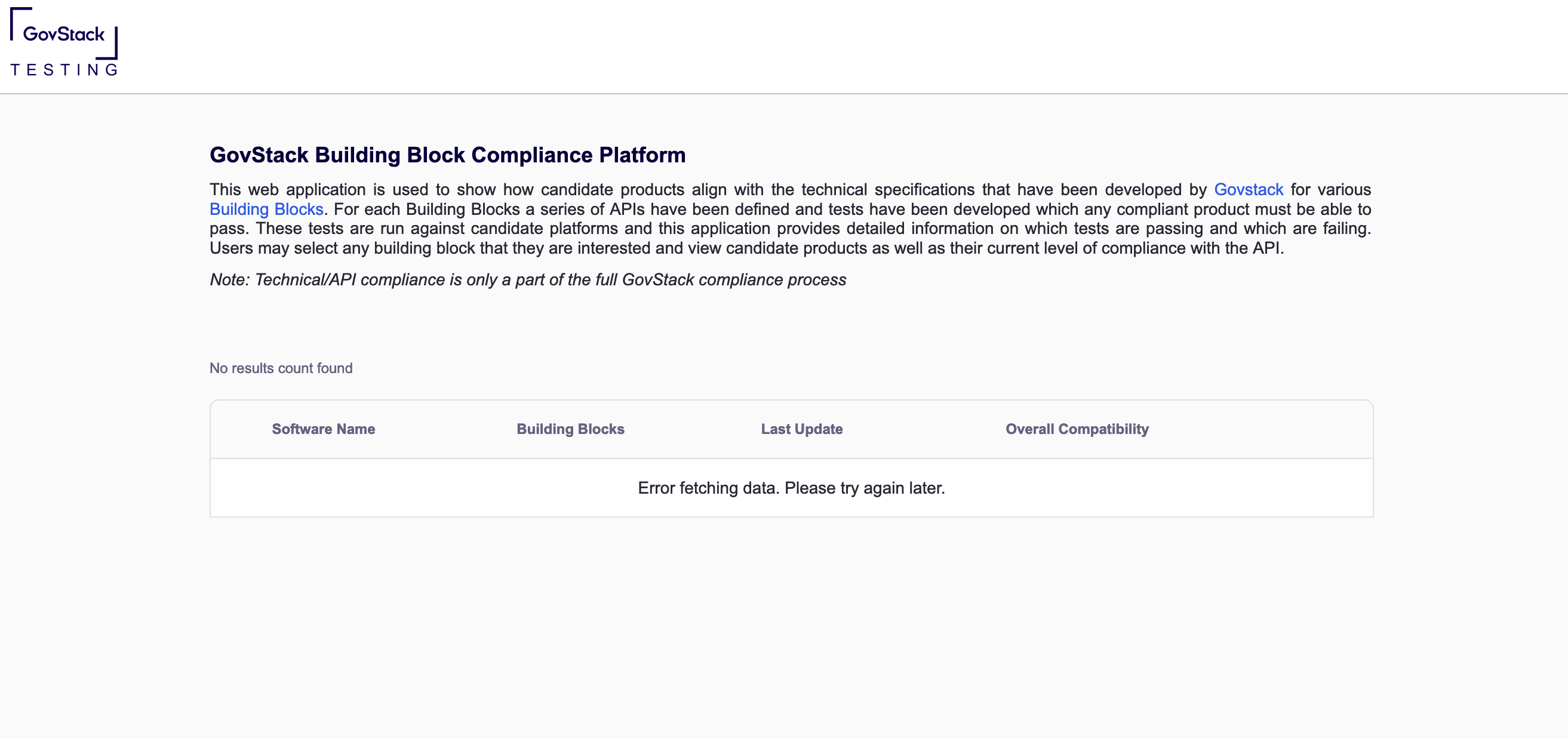Click the word 'APIs' in the description
This screenshot has width=1568, height=739.
tap(626, 209)
